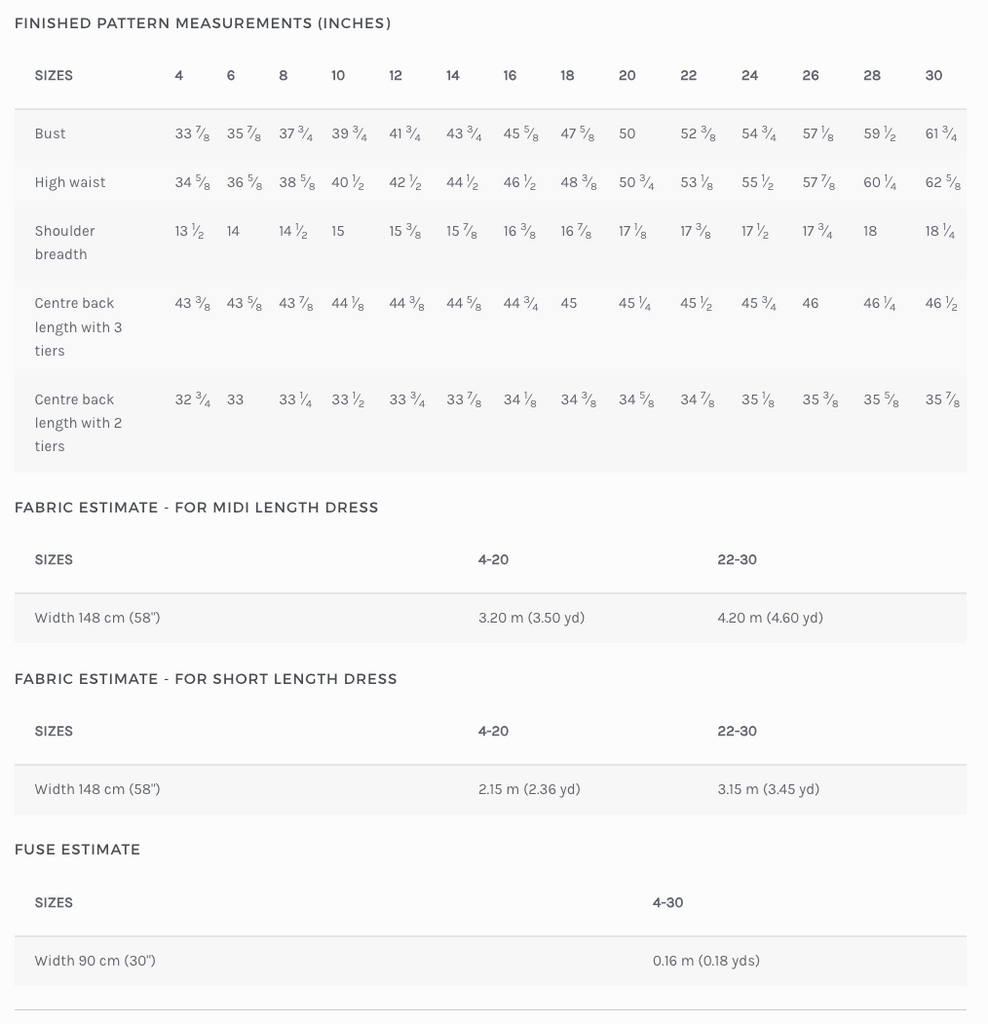This screenshot has height=1024, width=988.
Task: Click 2.15 m (2.36 yd) short estimate
Action: pyautogui.click(x=529, y=789)
